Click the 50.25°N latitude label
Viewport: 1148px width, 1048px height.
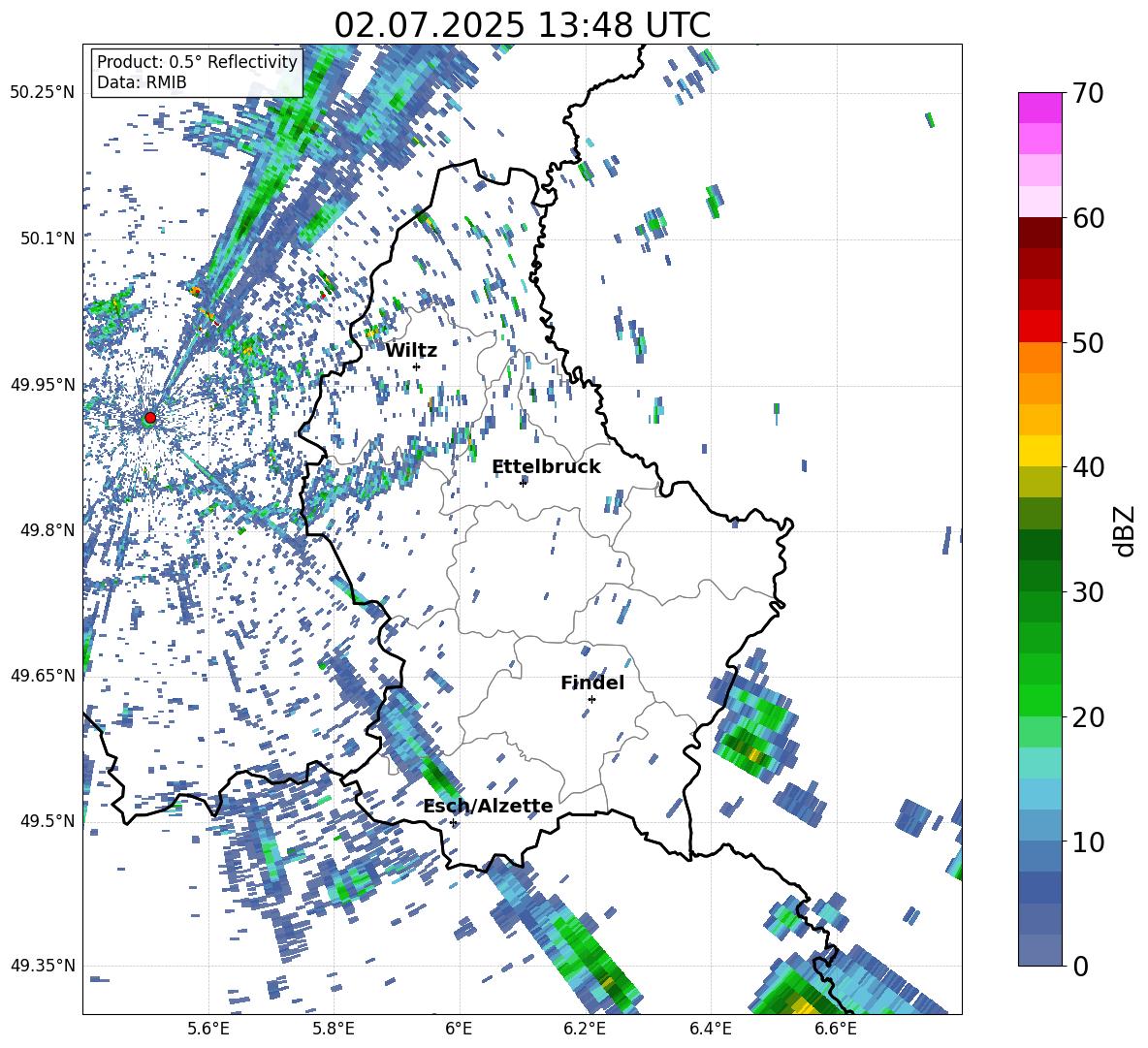pyautogui.click(x=42, y=93)
